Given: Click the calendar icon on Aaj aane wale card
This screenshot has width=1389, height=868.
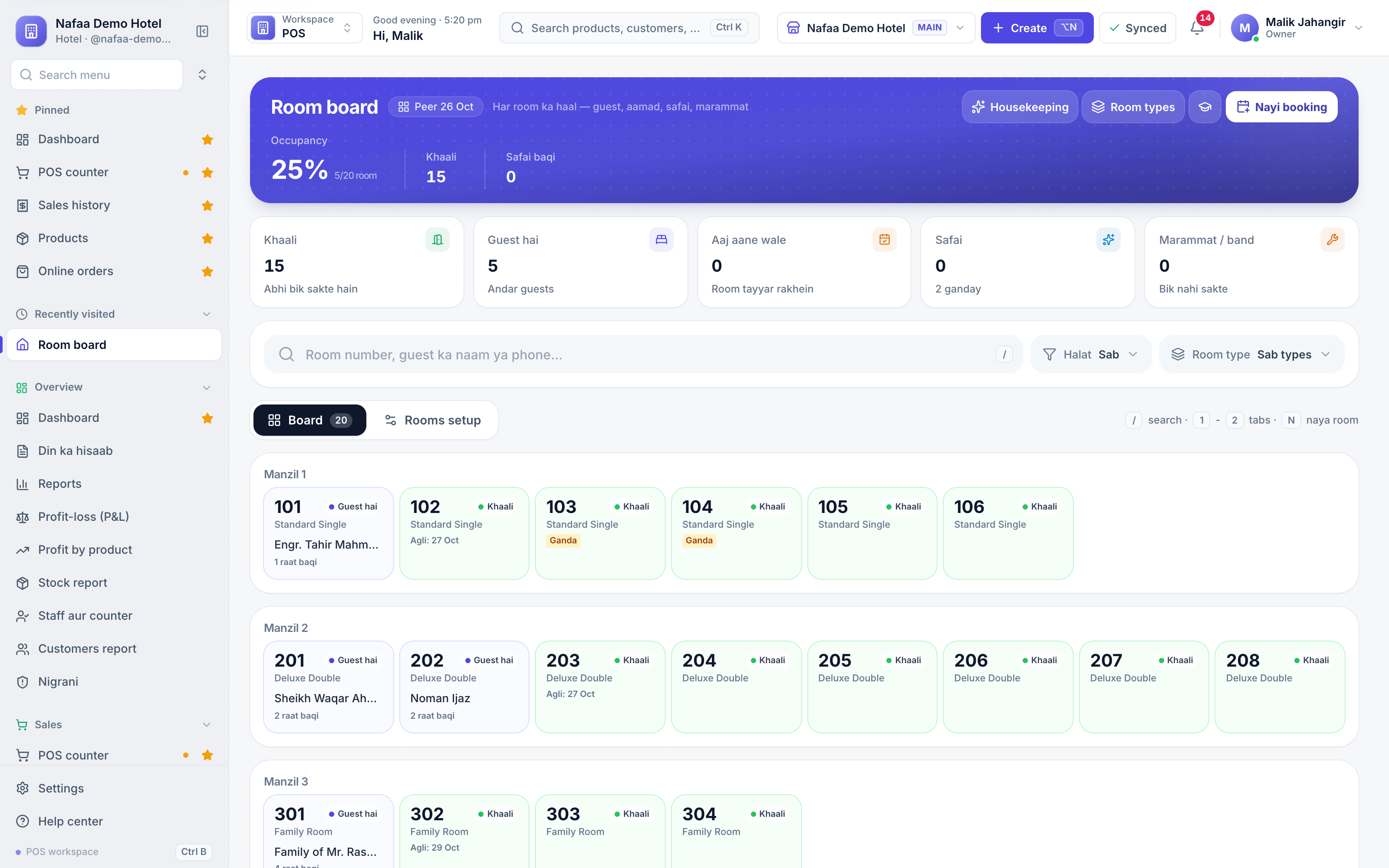Looking at the screenshot, I should 885,240.
